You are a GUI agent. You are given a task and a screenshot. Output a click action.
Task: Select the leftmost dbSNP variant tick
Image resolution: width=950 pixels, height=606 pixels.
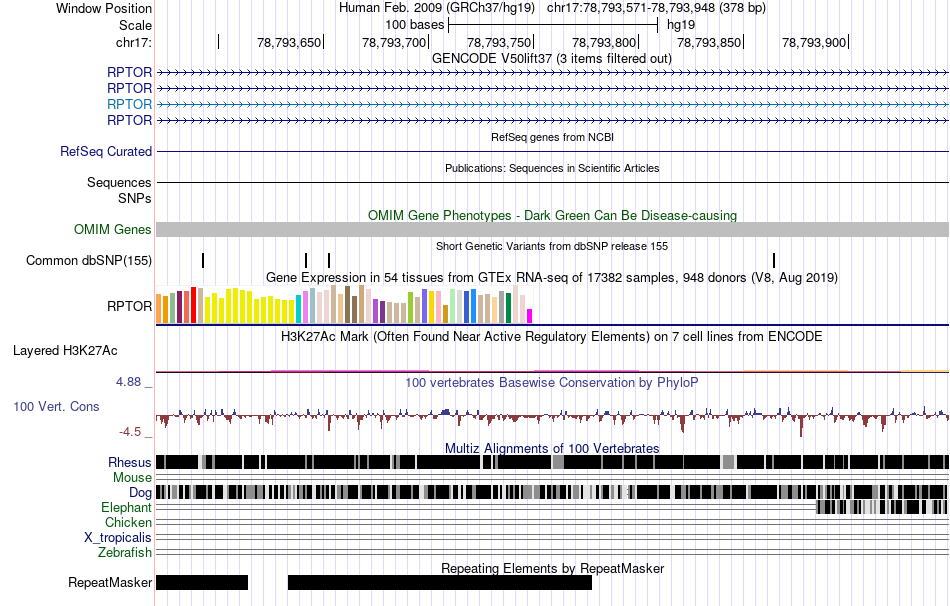click(203, 261)
